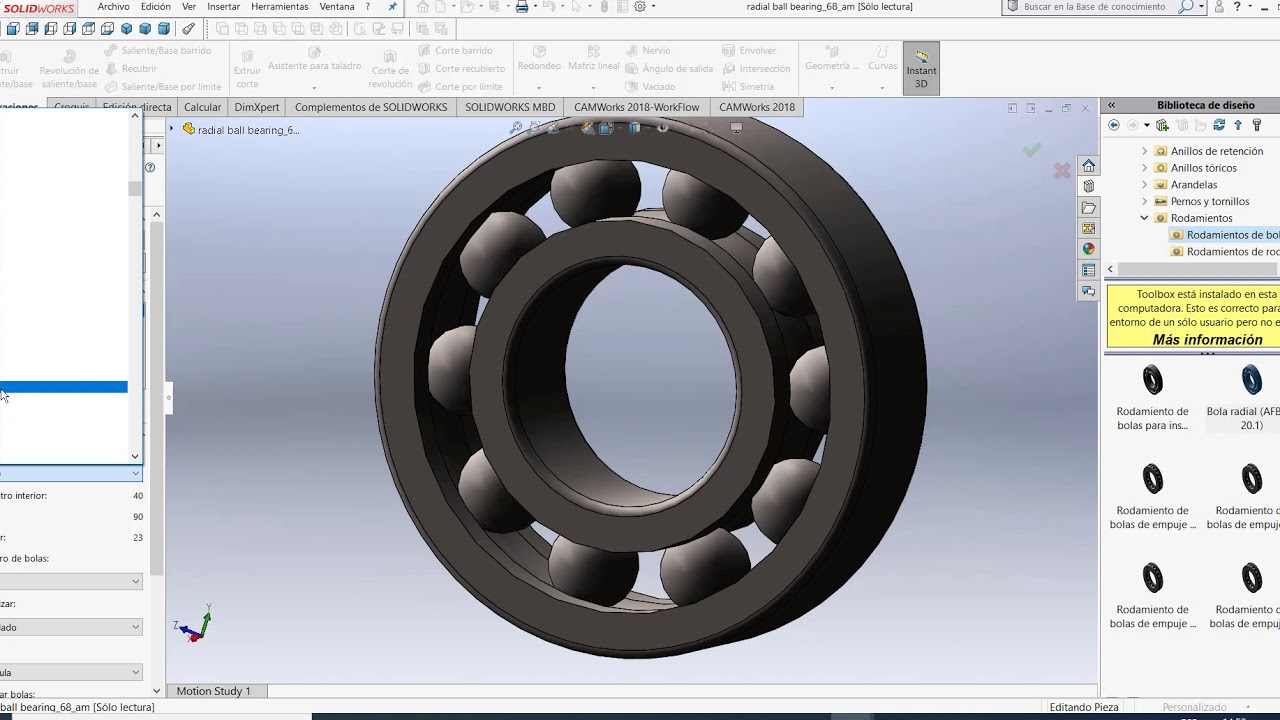1280x720 pixels.
Task: Click the Print icon in the top toolbar
Action: [521, 7]
